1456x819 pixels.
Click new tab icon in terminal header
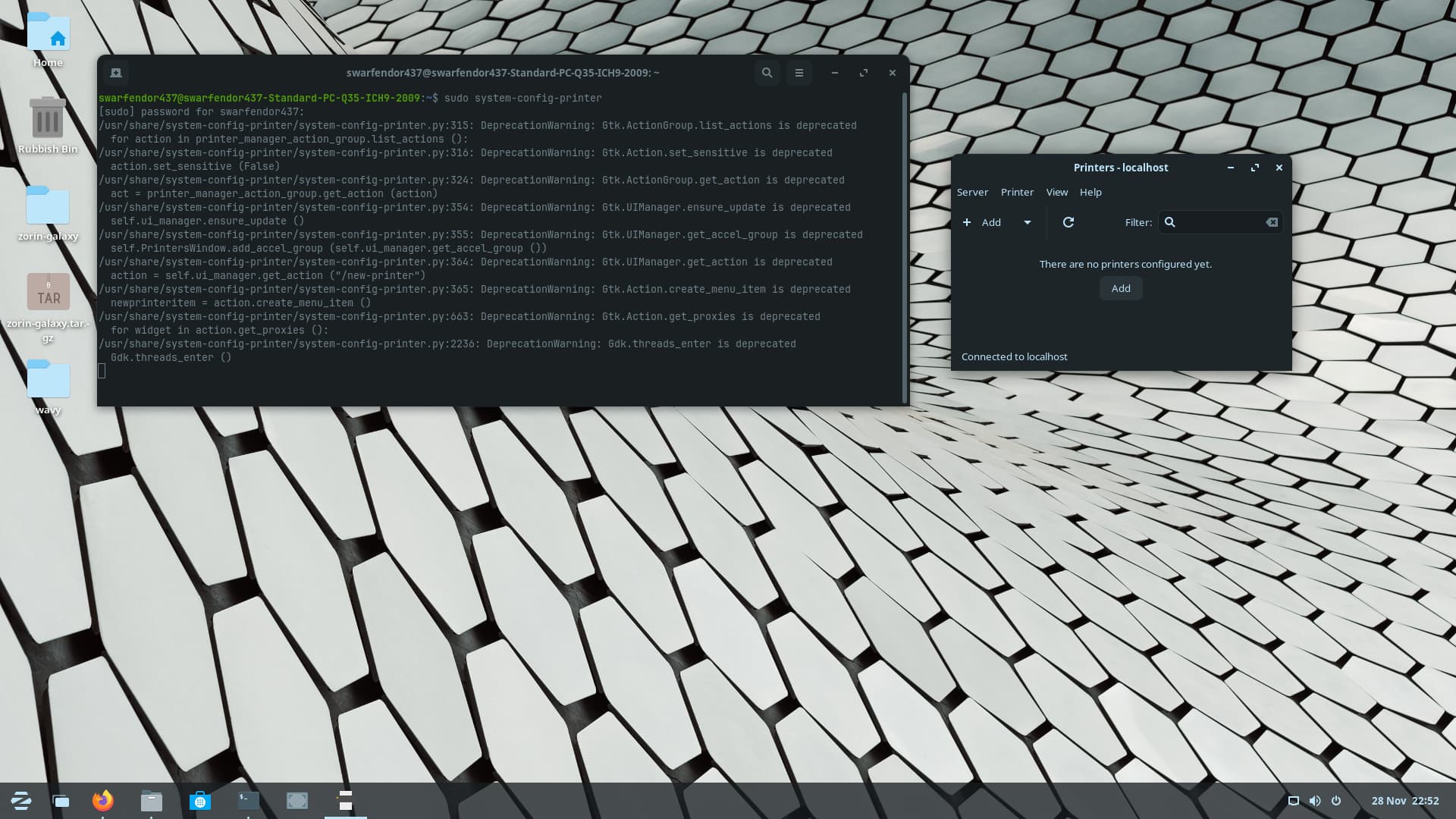tap(116, 73)
